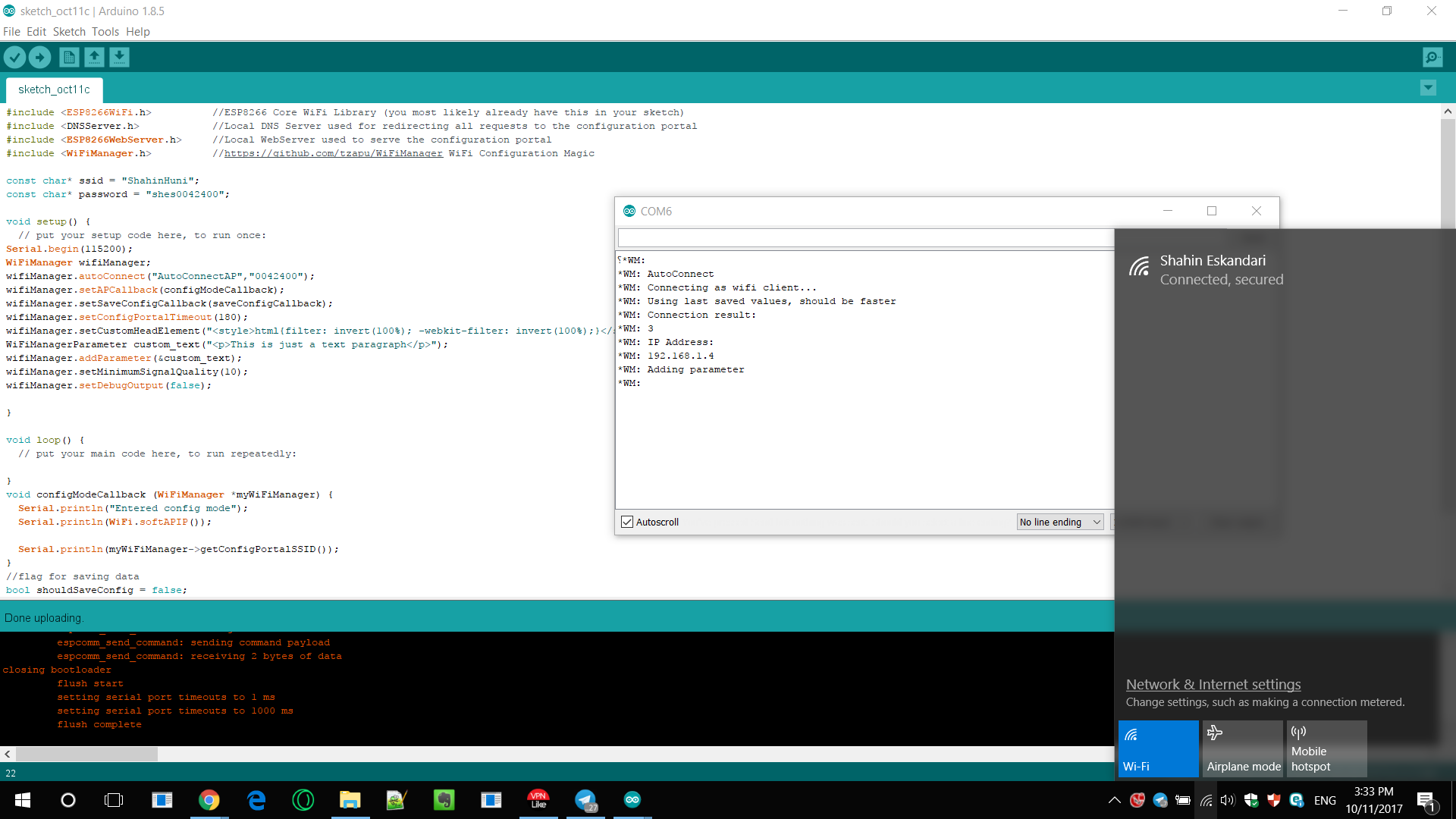Open Chrome from the taskbar
The width and height of the screenshot is (1456, 819).
point(209,800)
